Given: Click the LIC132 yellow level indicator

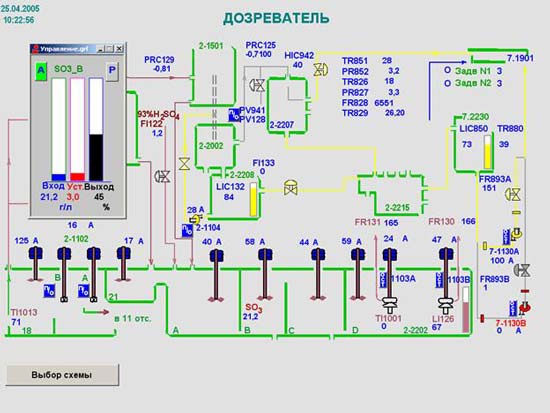Looking at the screenshot, I should [x=253, y=199].
